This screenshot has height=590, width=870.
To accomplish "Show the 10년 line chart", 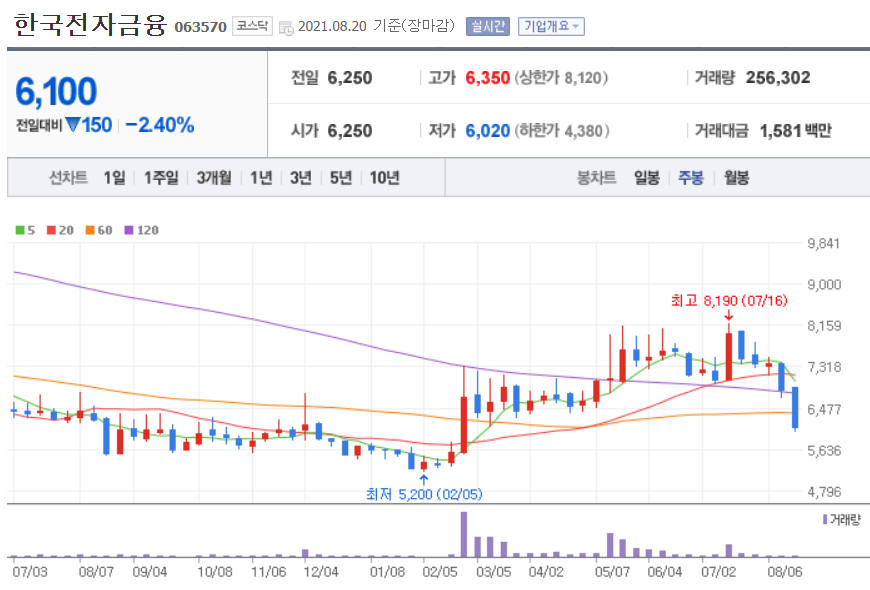I will point(385,178).
